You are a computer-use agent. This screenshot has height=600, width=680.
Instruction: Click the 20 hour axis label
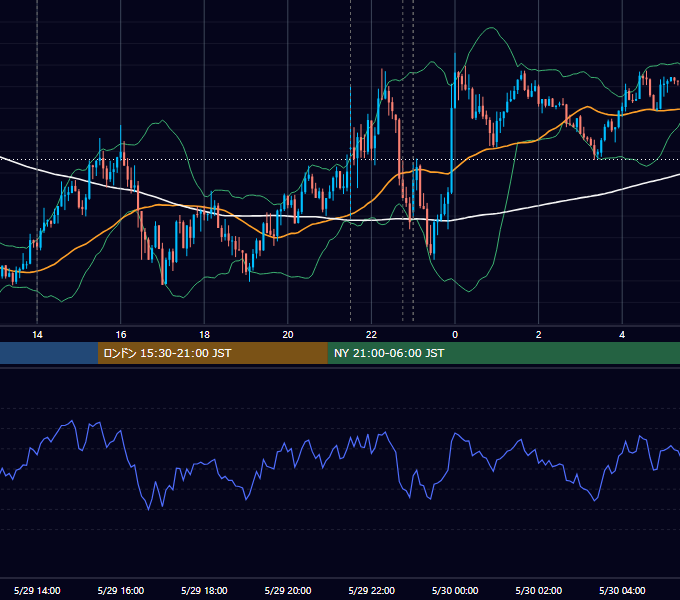click(x=288, y=335)
